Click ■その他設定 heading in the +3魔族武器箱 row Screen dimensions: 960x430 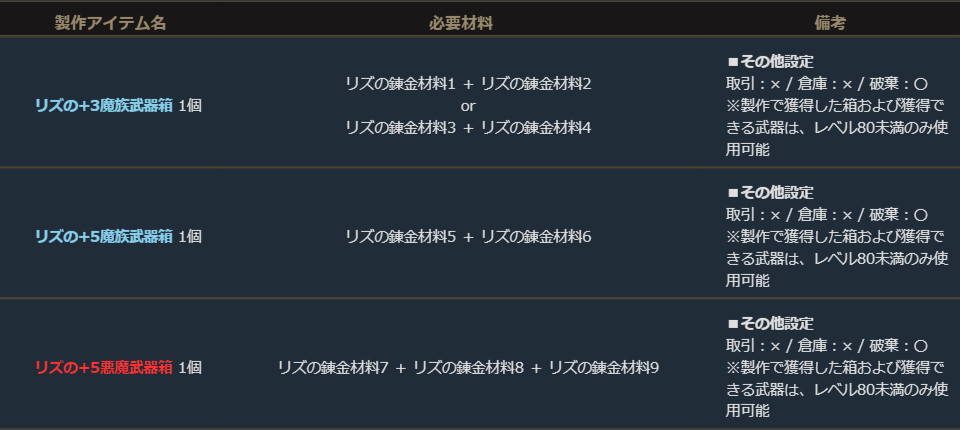[770, 62]
